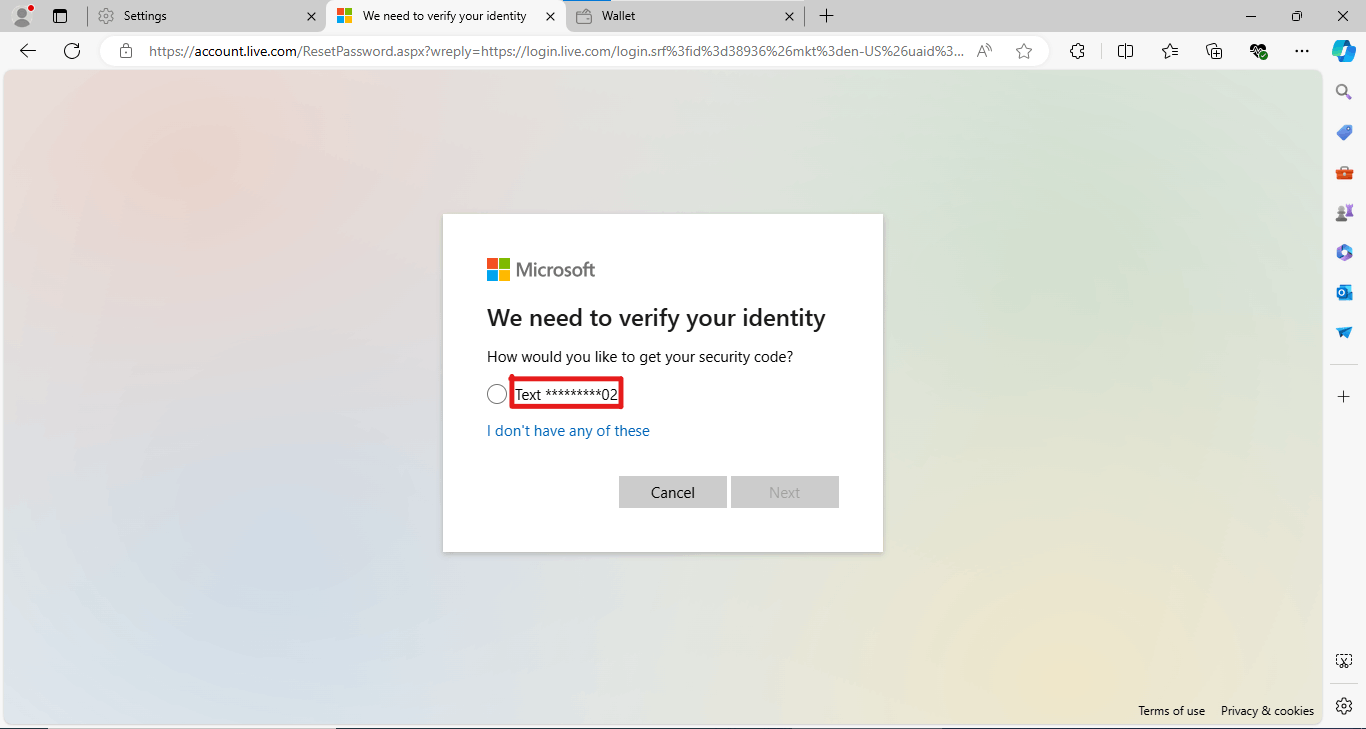This screenshot has width=1366, height=729.
Task: Open Browser essentials heart icon
Action: pyautogui.click(x=1258, y=51)
